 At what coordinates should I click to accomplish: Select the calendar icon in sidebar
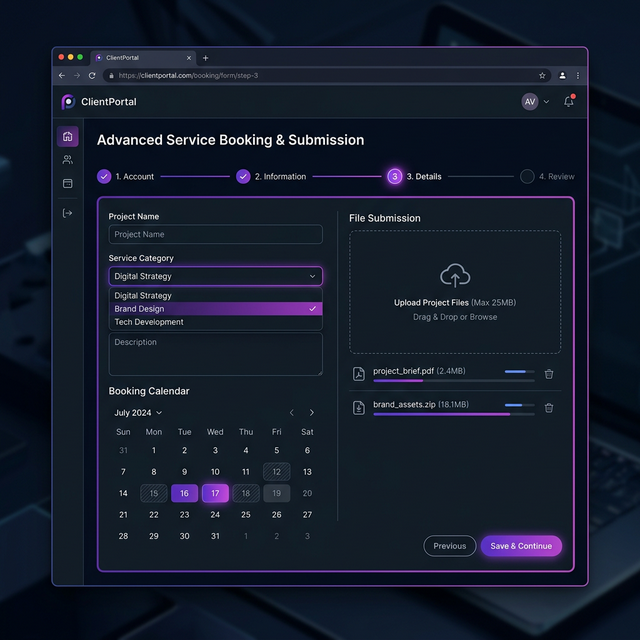67,184
